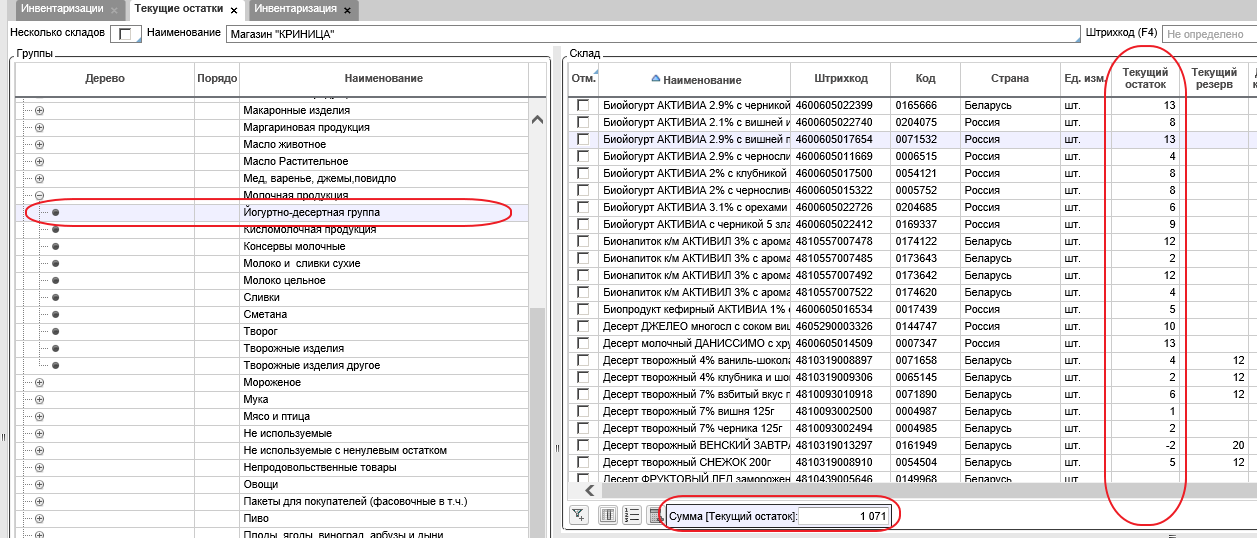Open the column settings icon below the table
Screen dimensions: 1257x538
pos(608,515)
